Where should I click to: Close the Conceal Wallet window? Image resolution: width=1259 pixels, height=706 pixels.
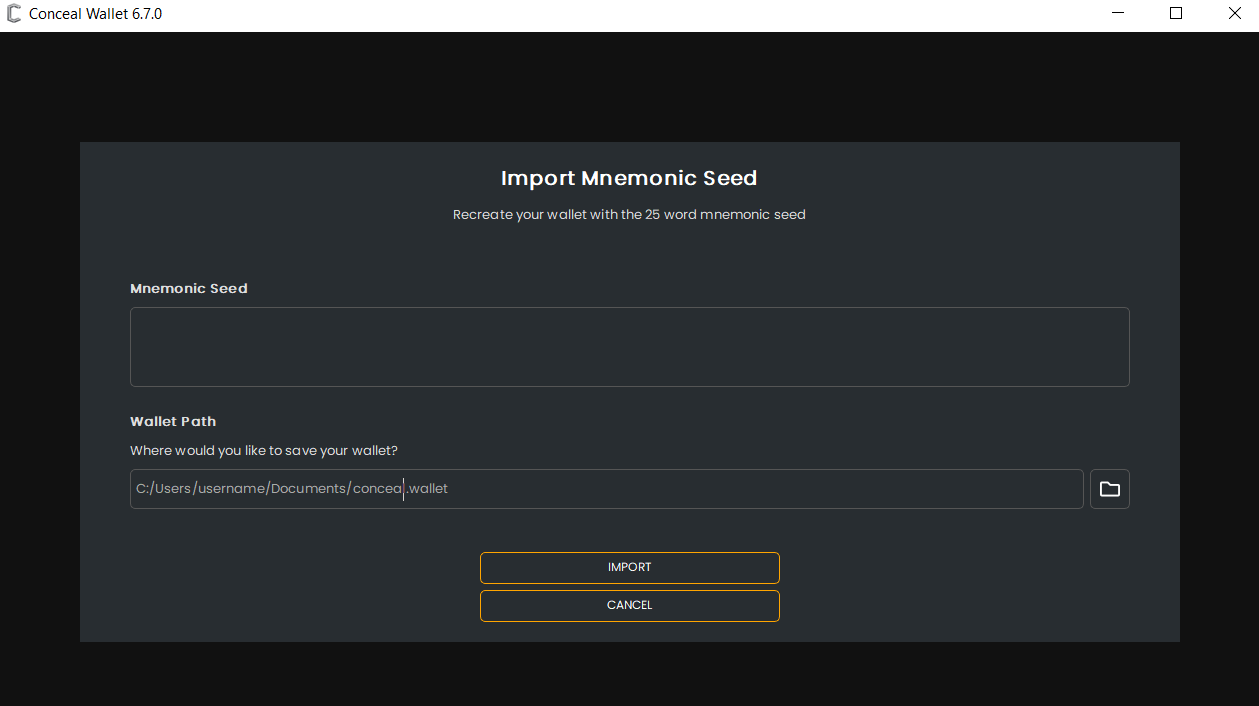pos(1234,14)
